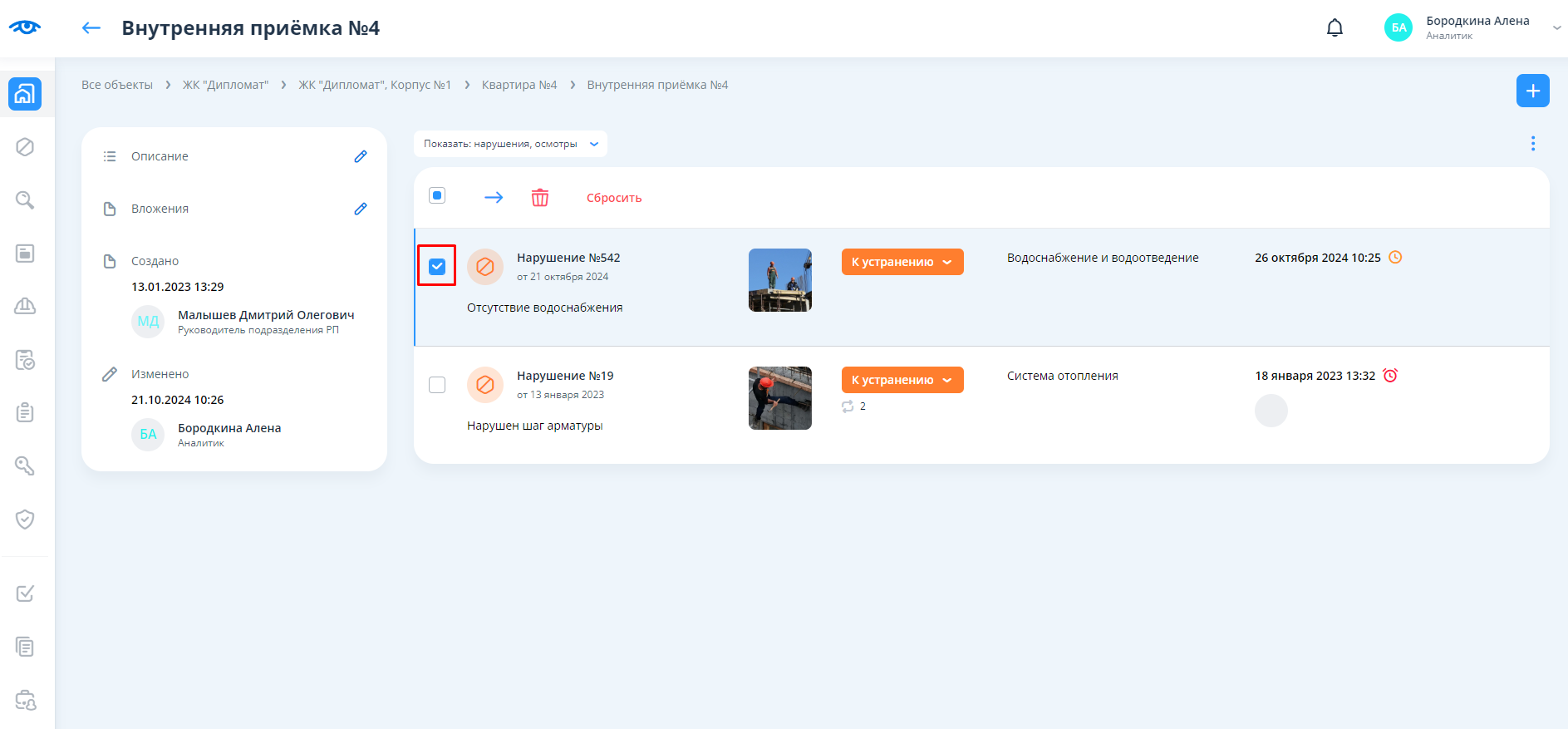
Task: Click the Сбросить reset link
Action: (614, 198)
